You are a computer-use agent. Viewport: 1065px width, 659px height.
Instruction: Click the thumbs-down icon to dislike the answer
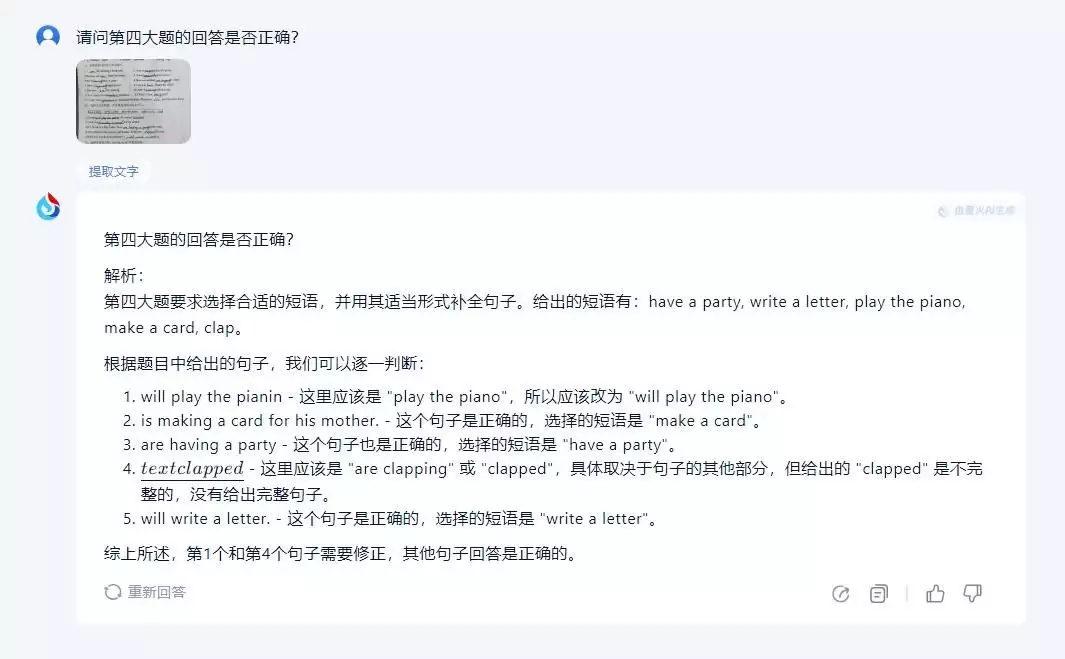972,594
